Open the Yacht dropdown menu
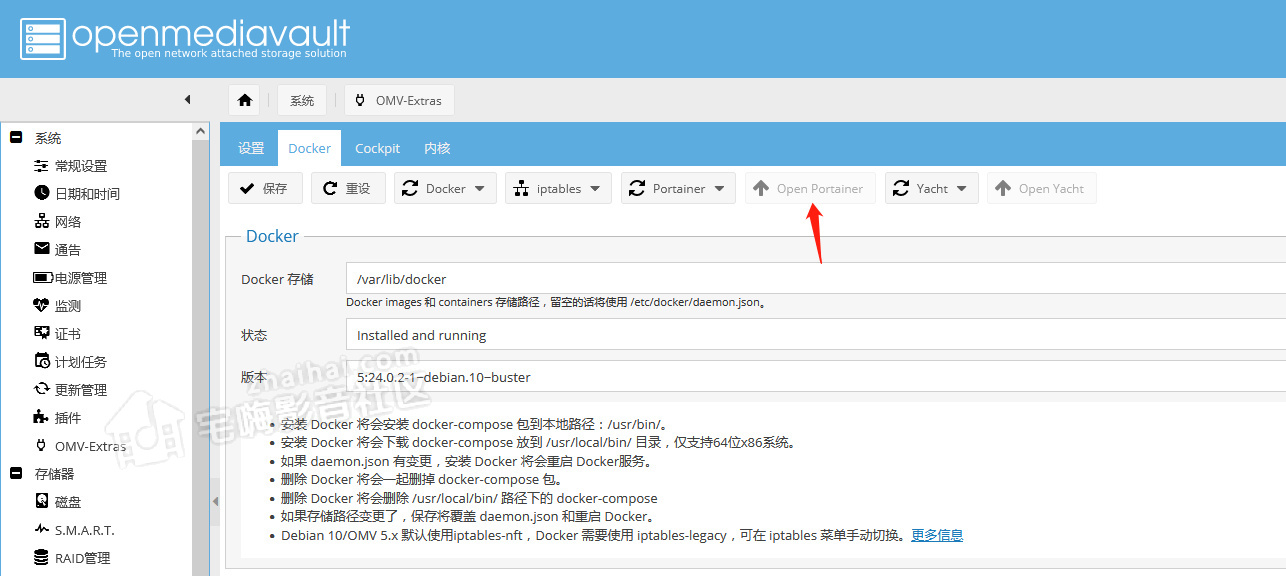1286x576 pixels. (x=931, y=188)
